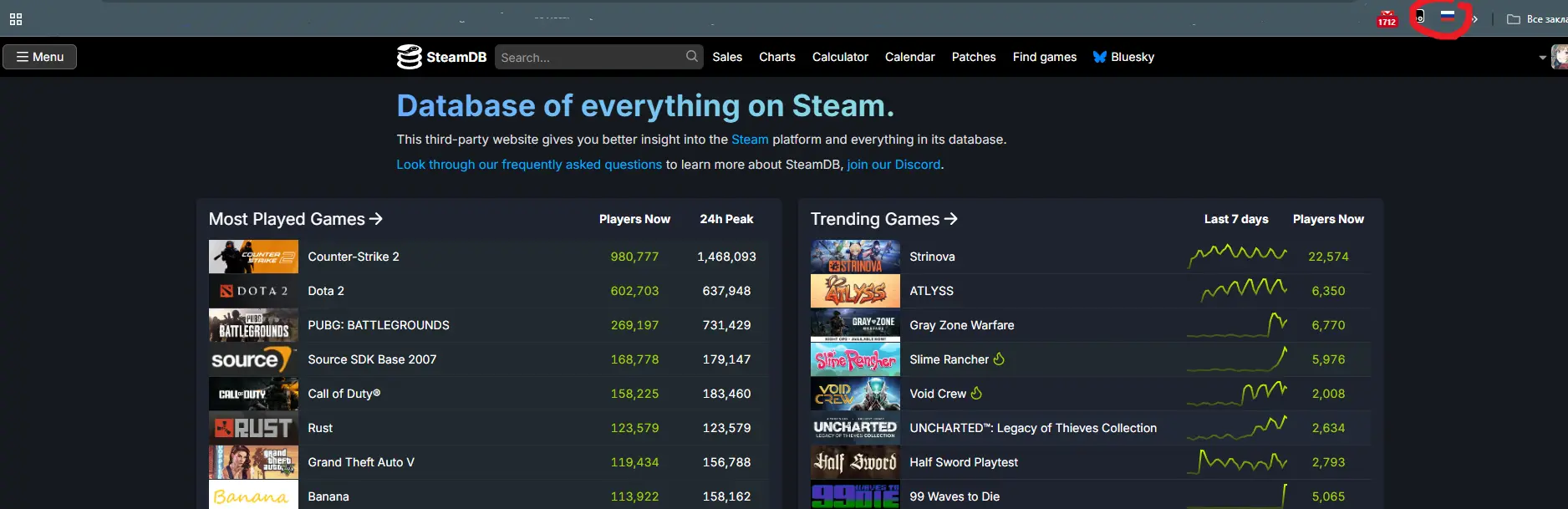Click the Bluesky butterfly icon
Image resolution: width=1568 pixels, height=509 pixels.
[x=1100, y=57]
